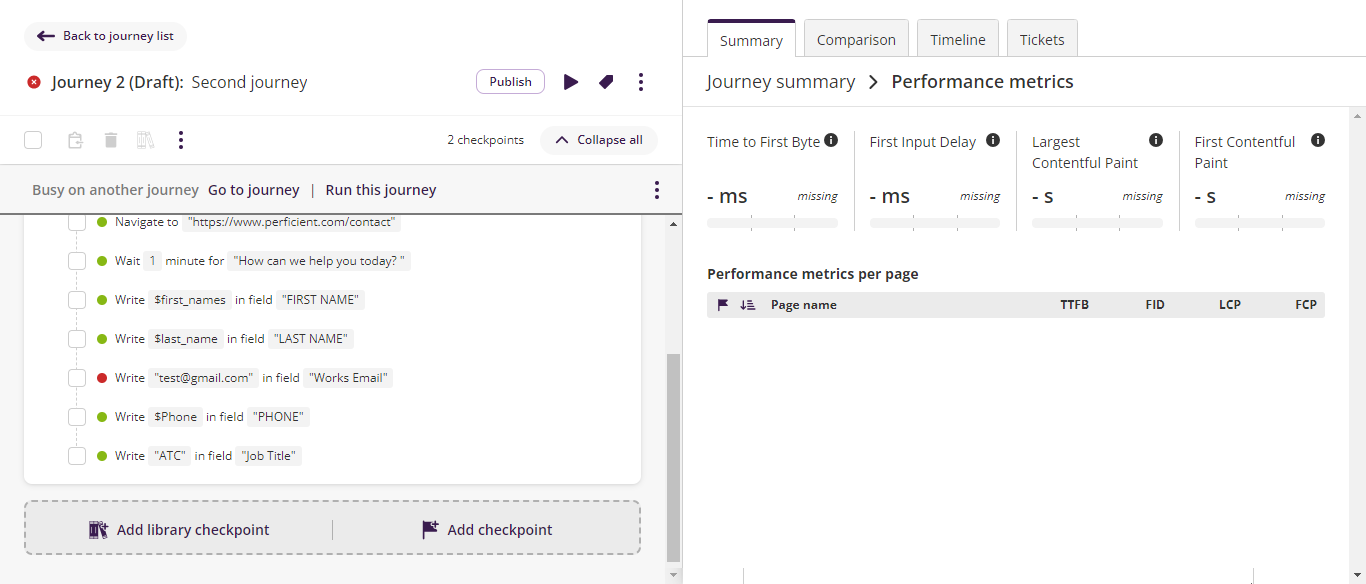Run the journey with the play icon
This screenshot has width=1366, height=584.
pyautogui.click(x=570, y=82)
